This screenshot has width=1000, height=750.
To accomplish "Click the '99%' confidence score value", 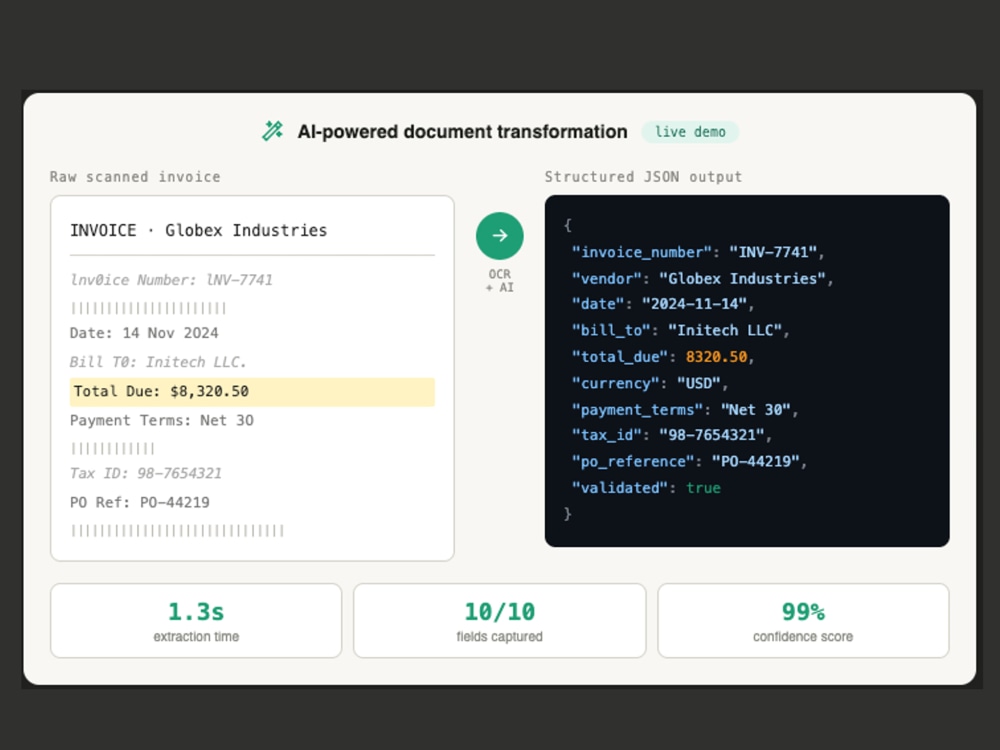I will 803,612.
